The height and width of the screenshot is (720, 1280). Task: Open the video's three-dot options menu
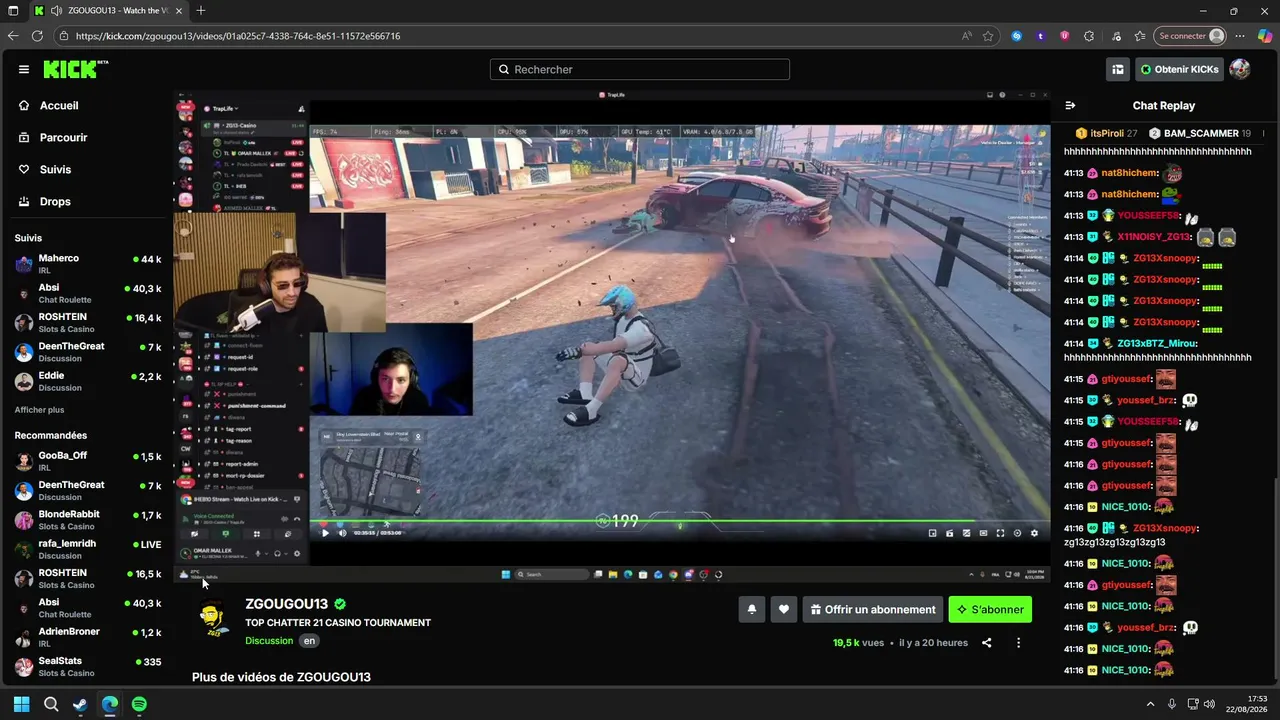(1019, 643)
